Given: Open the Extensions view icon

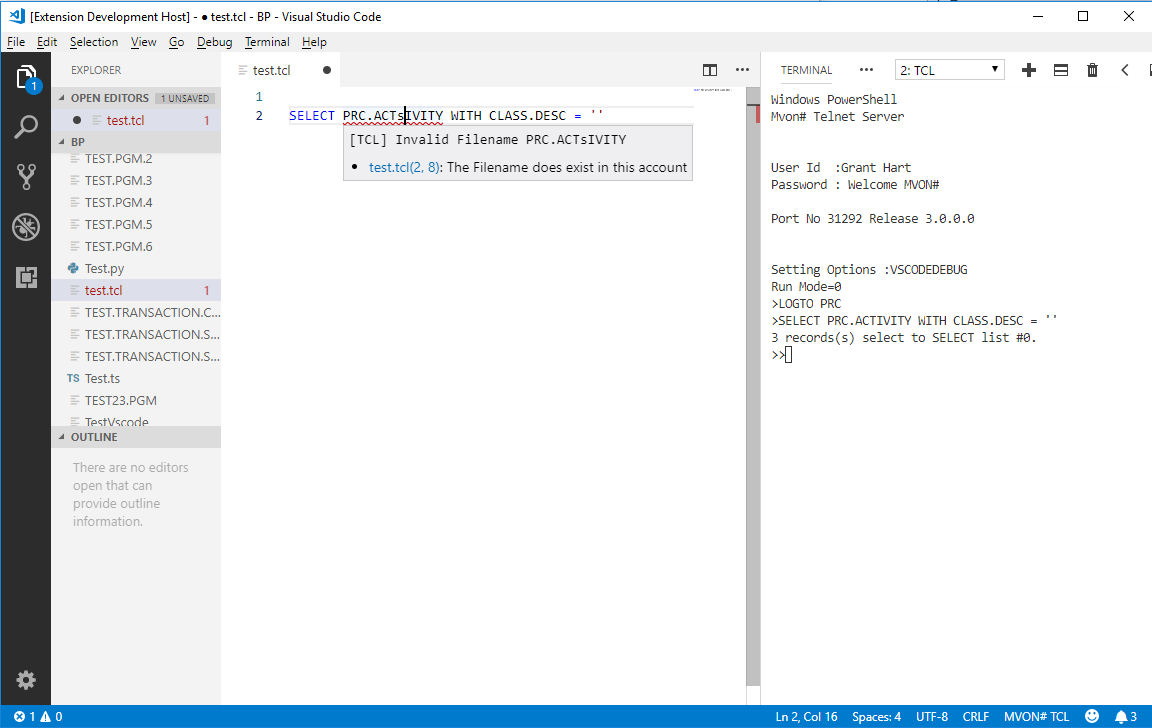Looking at the screenshot, I should click(x=26, y=278).
